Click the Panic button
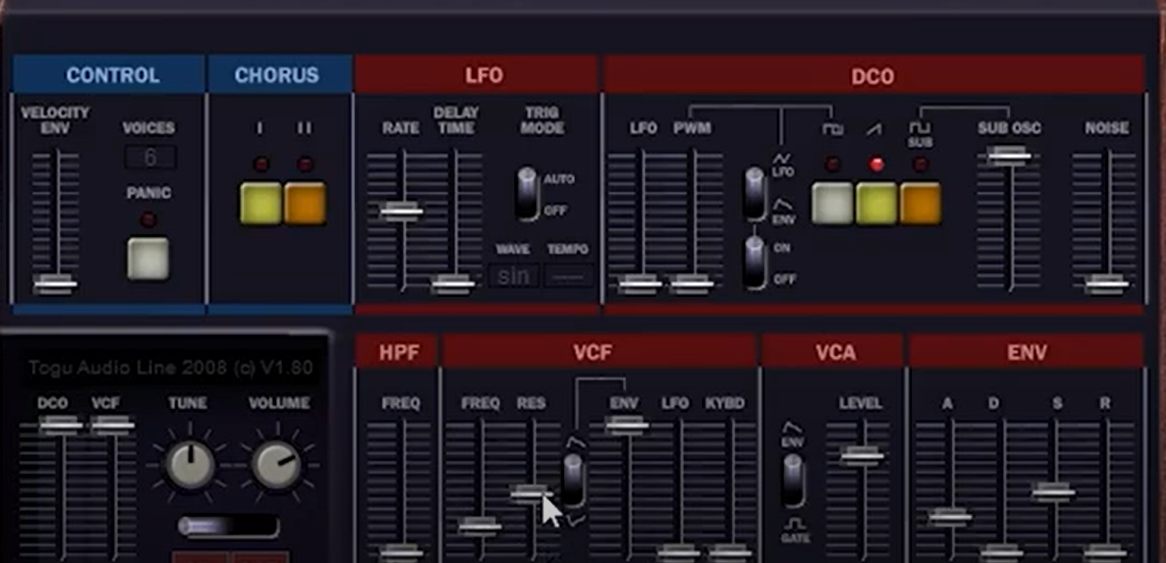The width and height of the screenshot is (1166, 563). [x=147, y=258]
